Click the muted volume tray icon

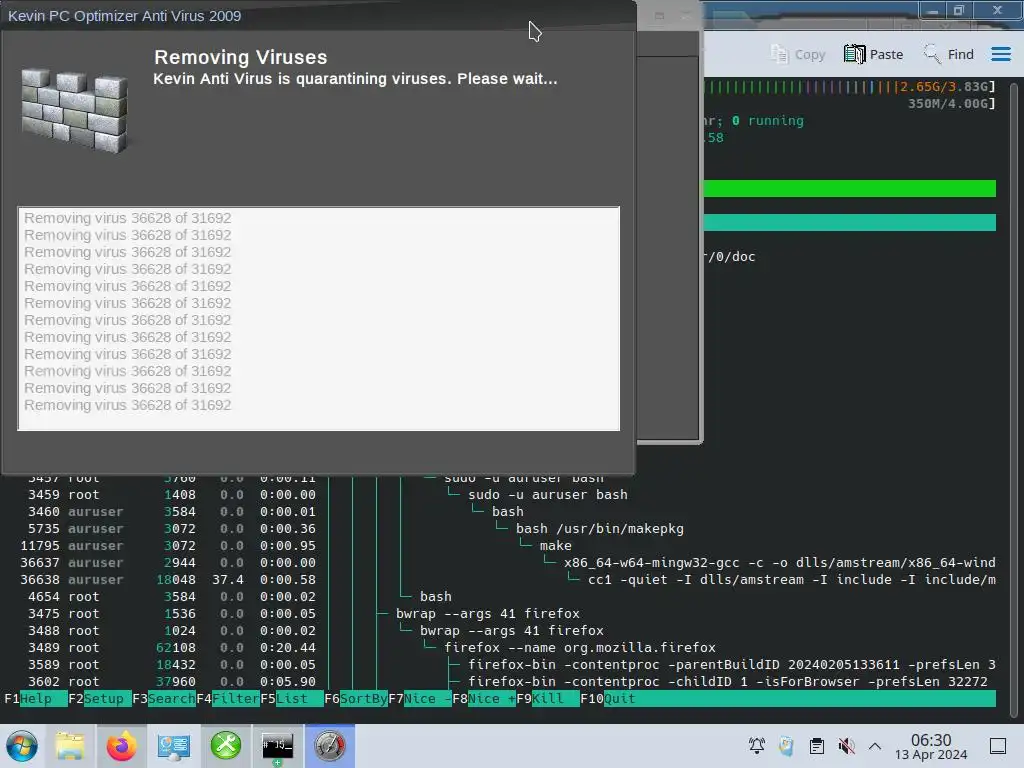click(x=846, y=746)
